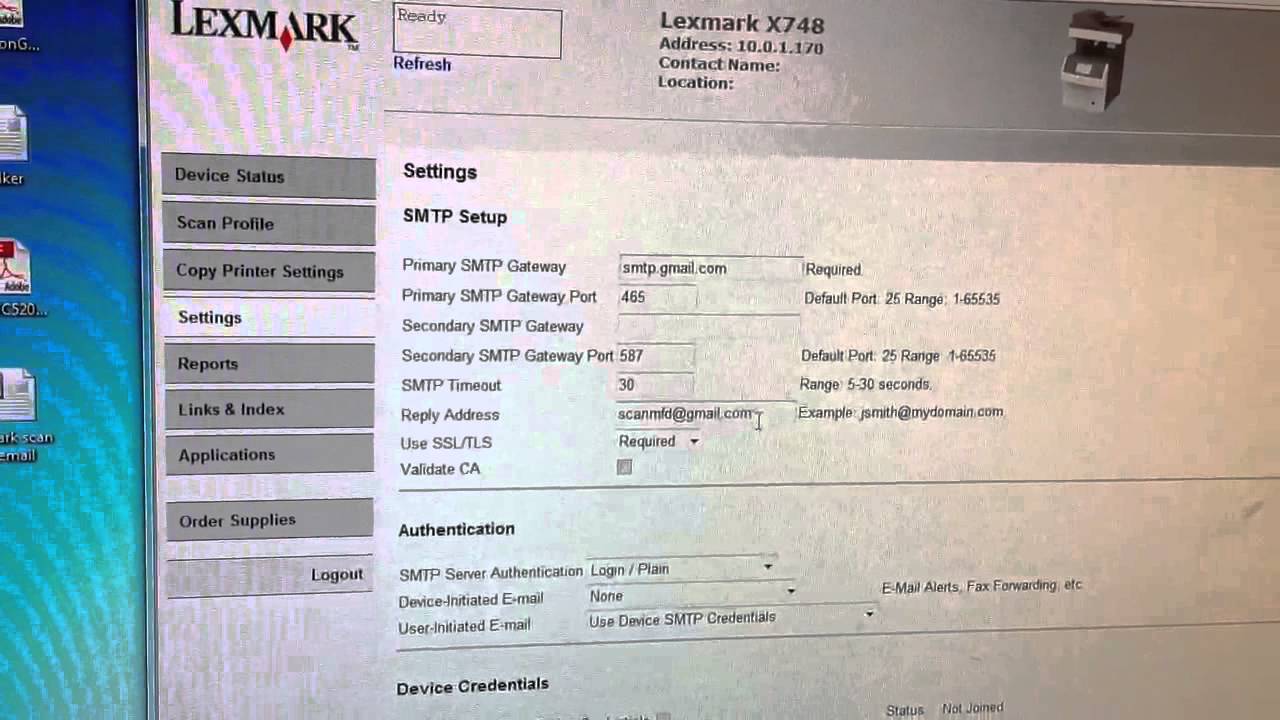This screenshot has width=1280, height=720.
Task: Click the Lexmark logo
Action: coord(264,25)
